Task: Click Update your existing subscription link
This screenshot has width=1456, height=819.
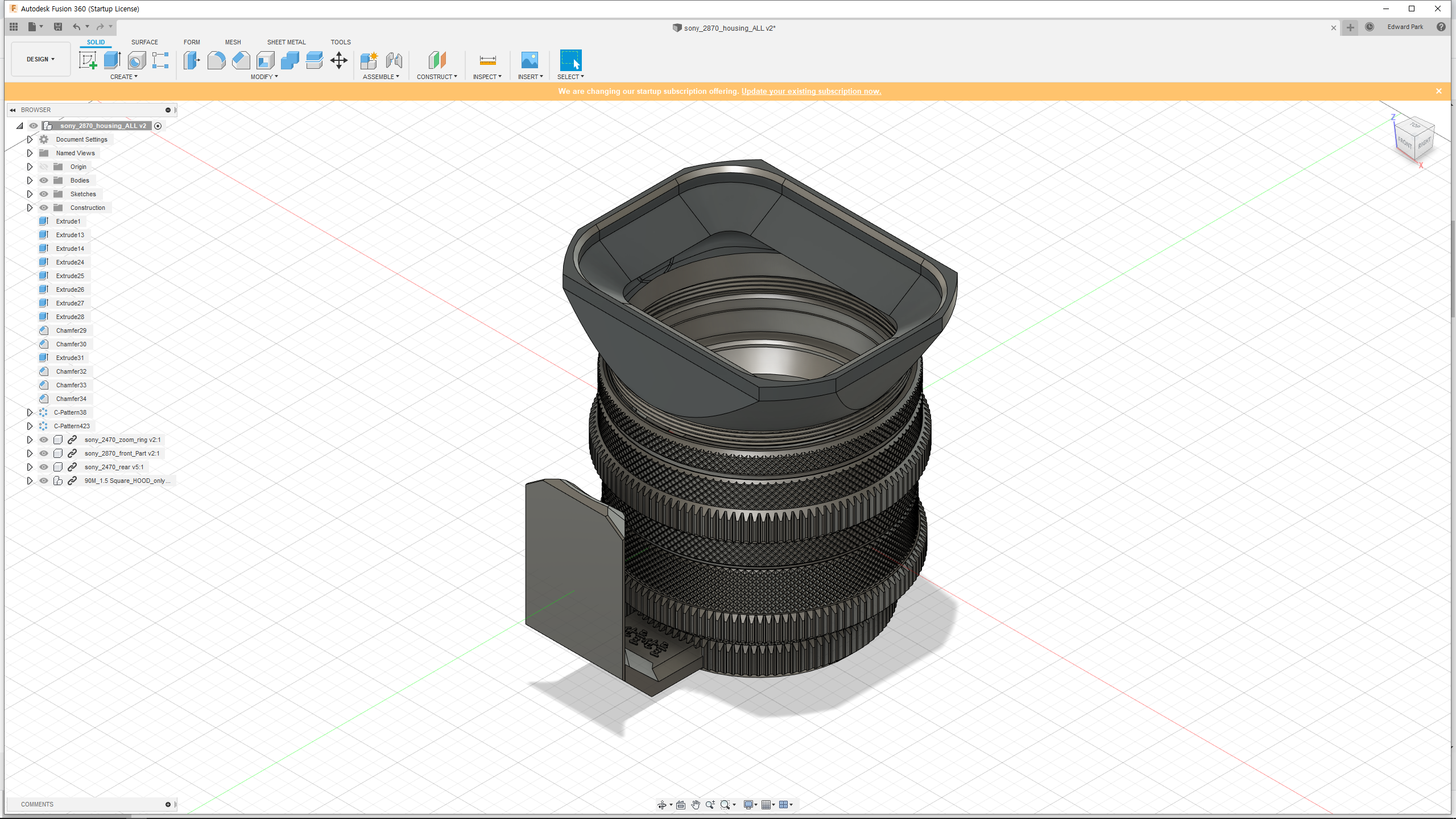Action: 811,91
